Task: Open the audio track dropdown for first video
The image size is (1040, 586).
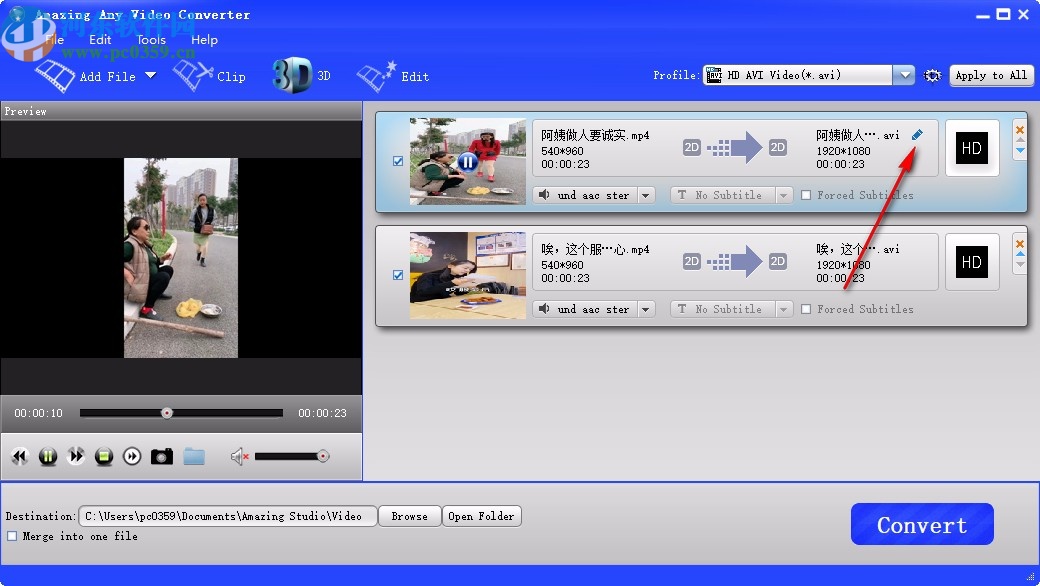Action: point(645,195)
